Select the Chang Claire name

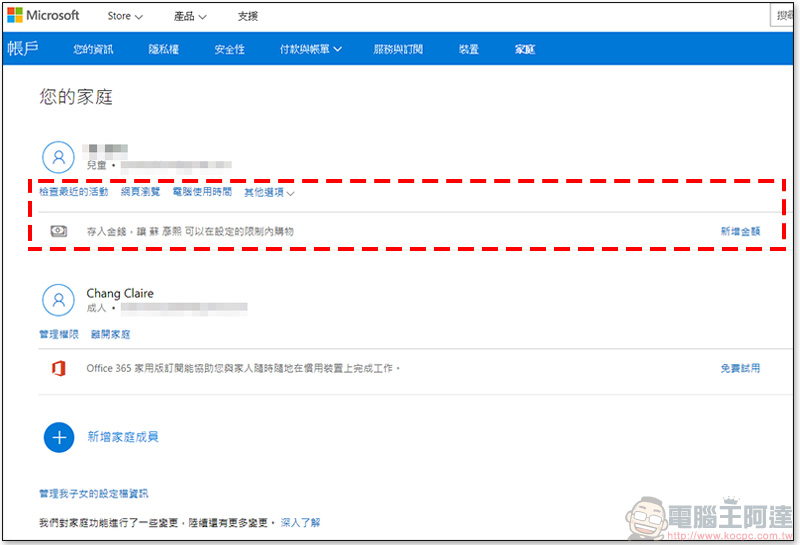click(x=120, y=293)
